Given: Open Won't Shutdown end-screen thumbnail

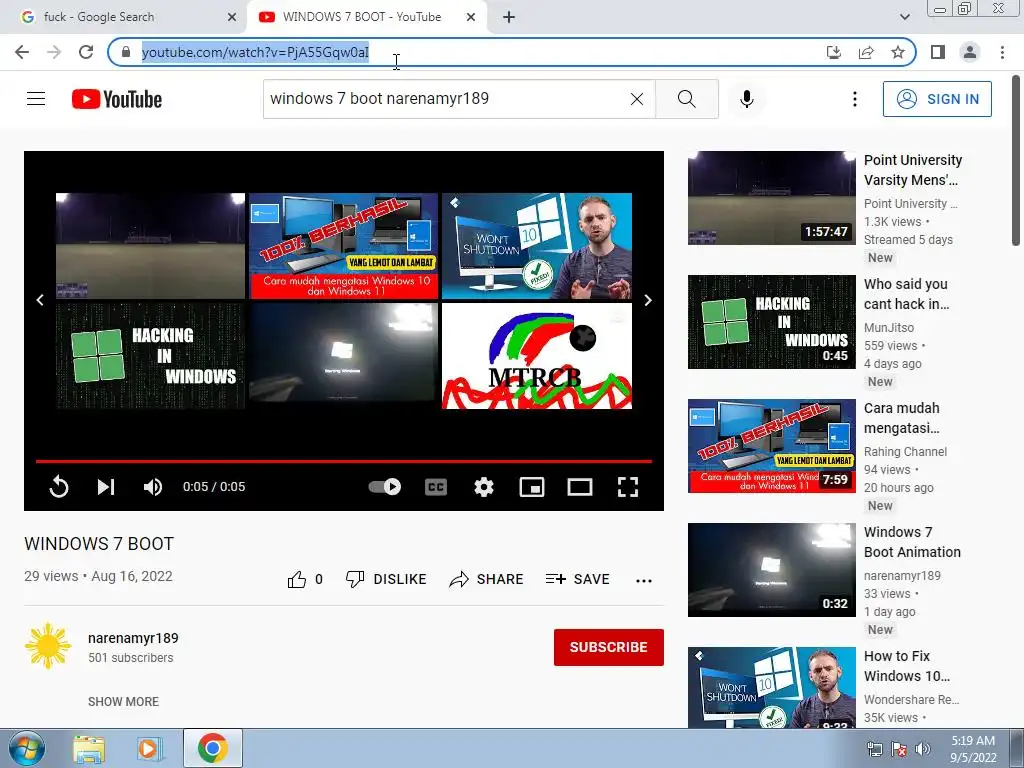Looking at the screenshot, I should [x=537, y=246].
